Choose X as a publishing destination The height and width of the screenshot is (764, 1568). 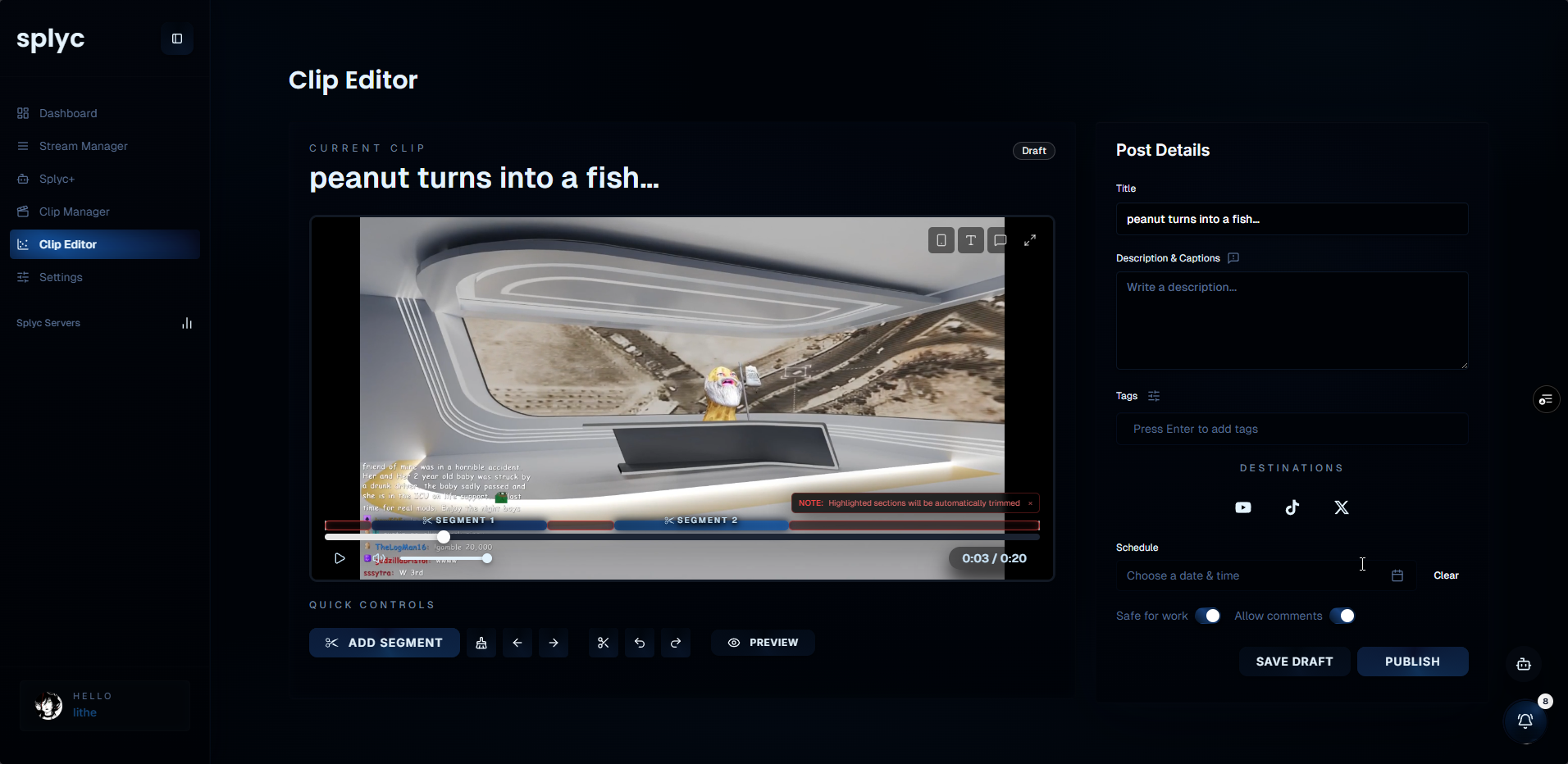pos(1341,507)
